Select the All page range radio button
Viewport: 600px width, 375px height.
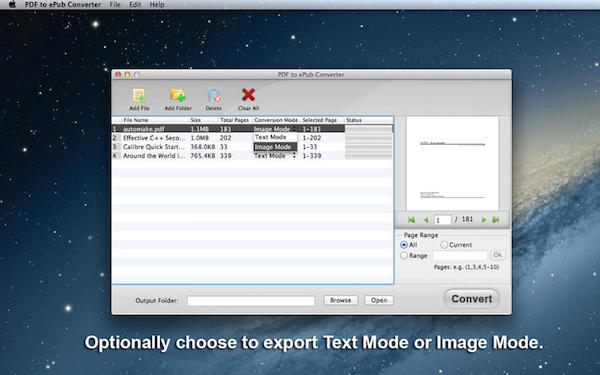tap(404, 245)
